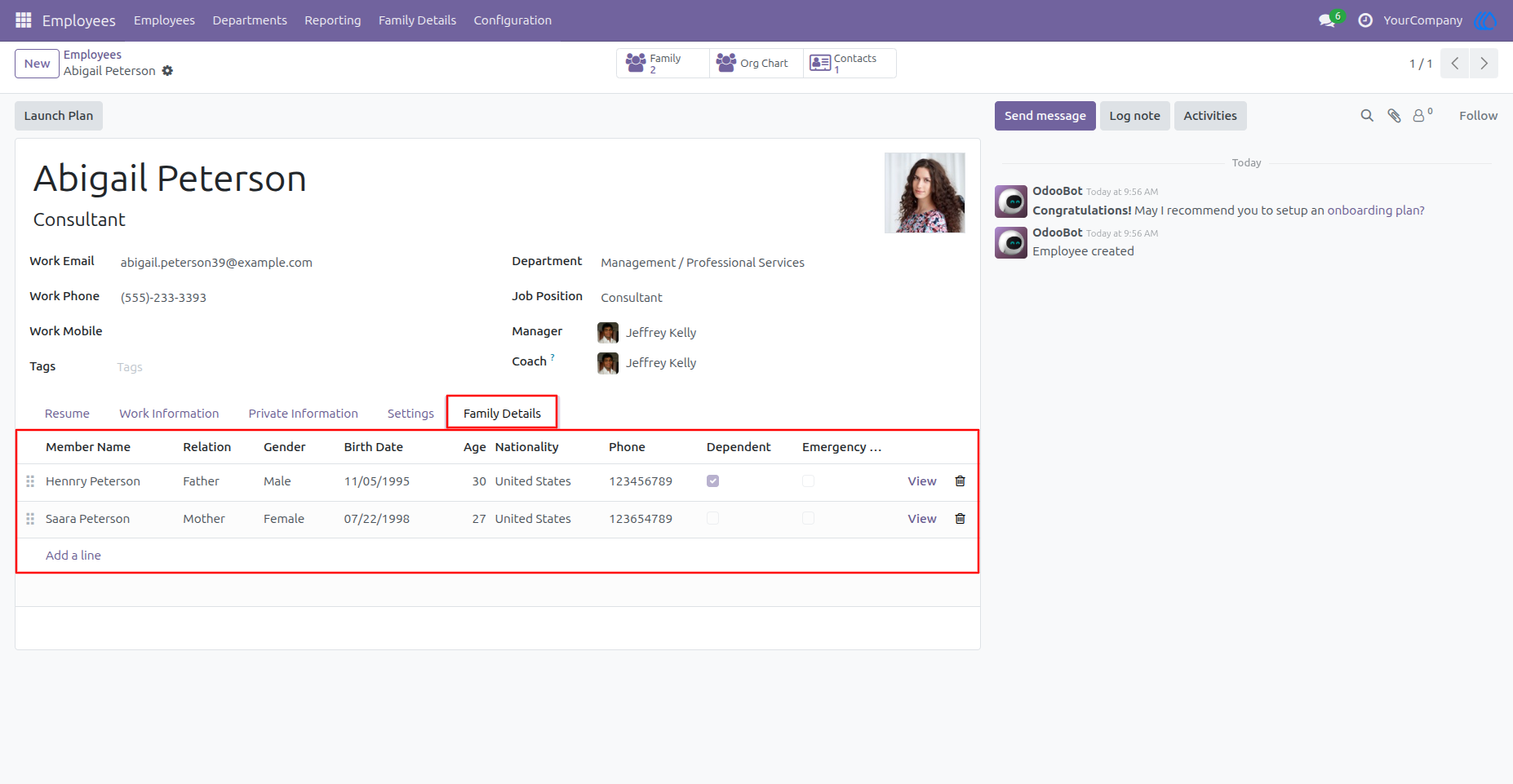Attach files using the paperclip icon

(x=1394, y=116)
